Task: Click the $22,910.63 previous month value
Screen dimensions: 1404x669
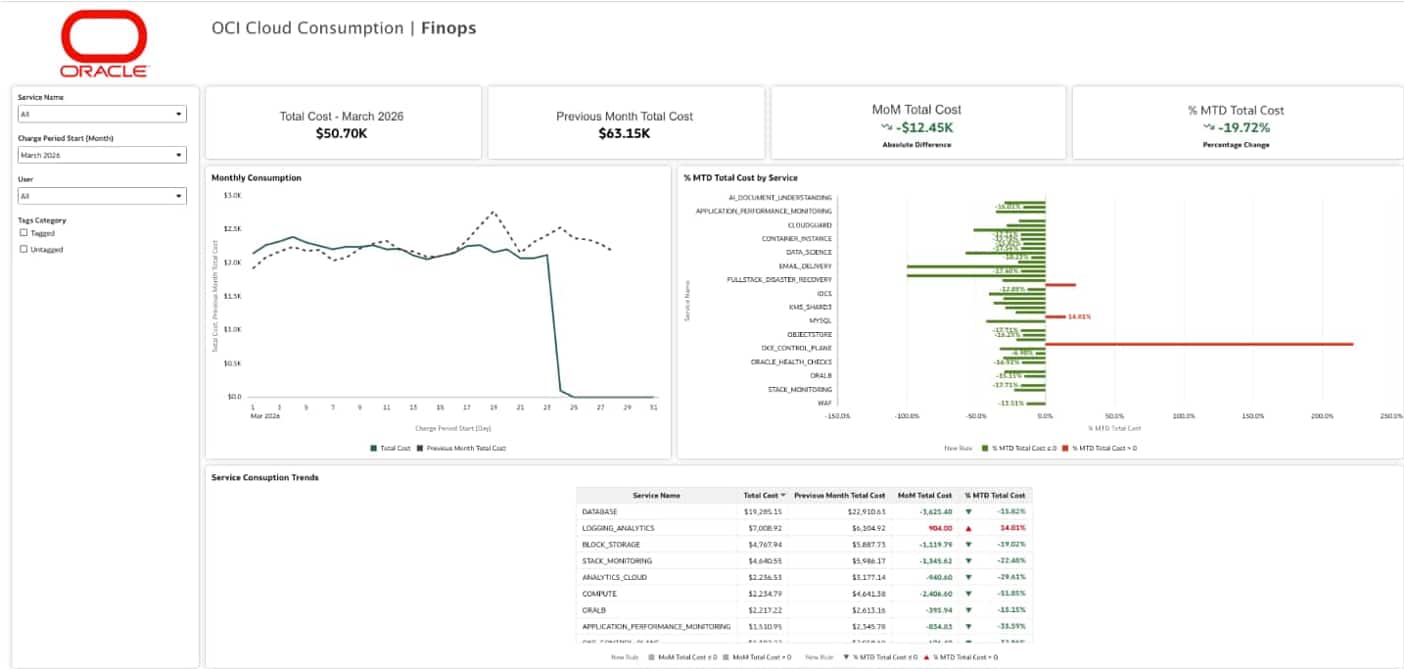Action: (866, 511)
